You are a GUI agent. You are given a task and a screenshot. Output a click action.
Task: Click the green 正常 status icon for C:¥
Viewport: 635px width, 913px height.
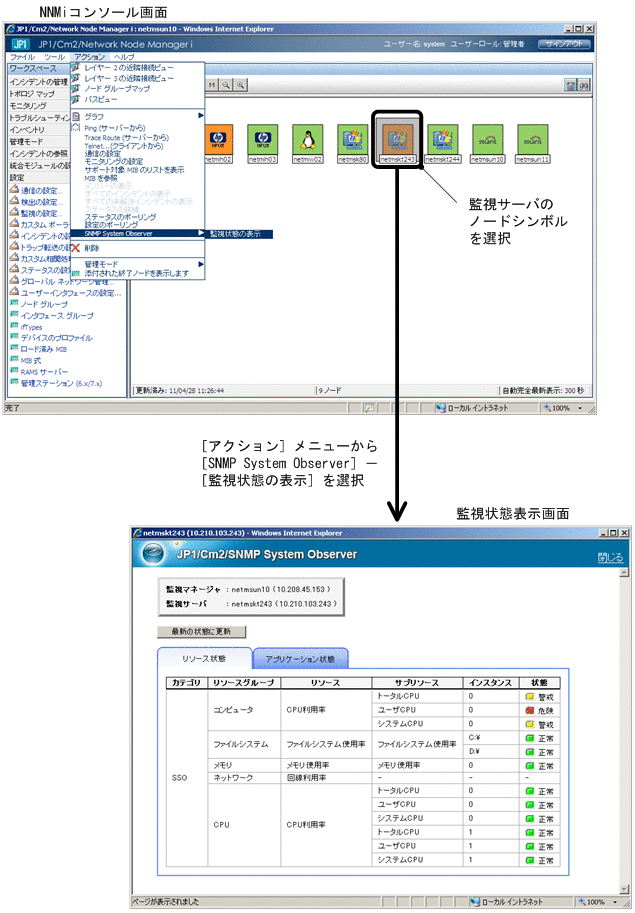pos(530,738)
